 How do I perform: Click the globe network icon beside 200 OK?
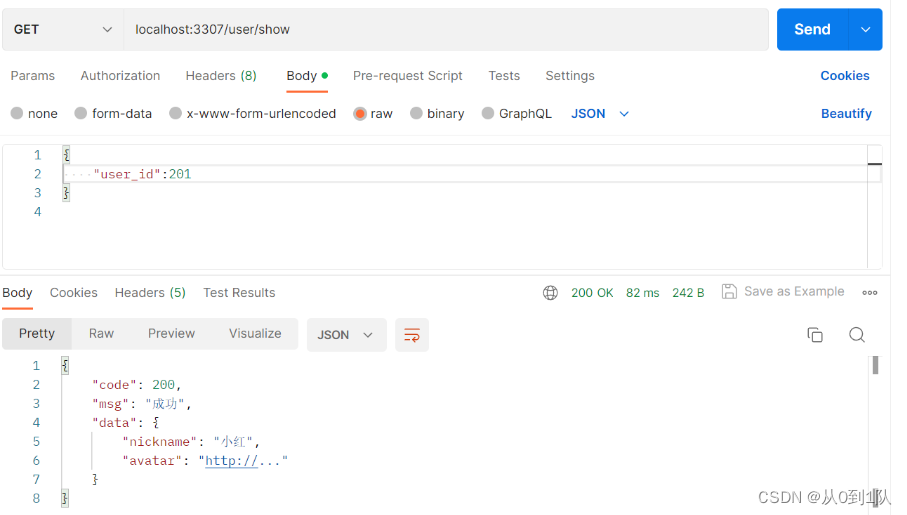[550, 293]
